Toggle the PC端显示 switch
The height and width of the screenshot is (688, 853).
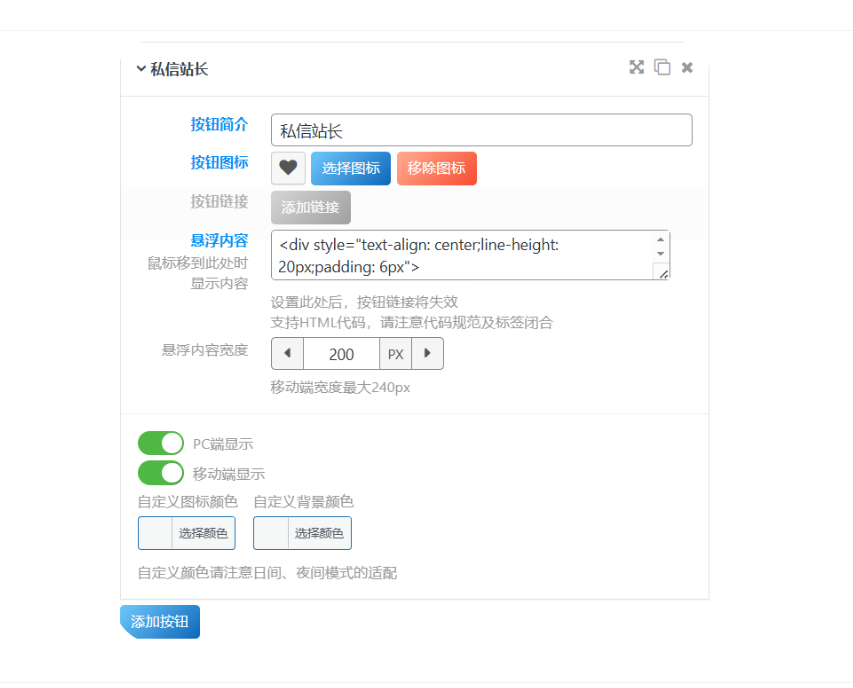click(x=161, y=443)
